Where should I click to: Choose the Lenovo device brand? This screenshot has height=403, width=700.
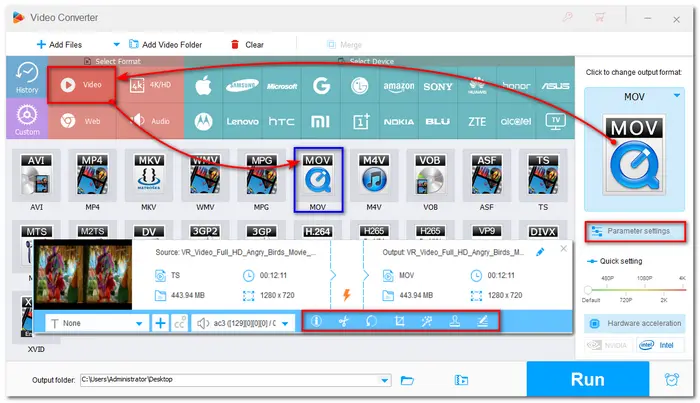coord(242,121)
